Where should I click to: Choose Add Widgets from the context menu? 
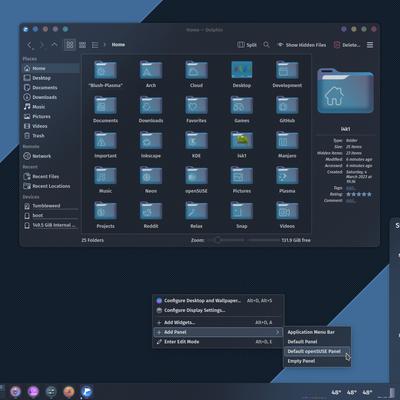tap(218, 322)
